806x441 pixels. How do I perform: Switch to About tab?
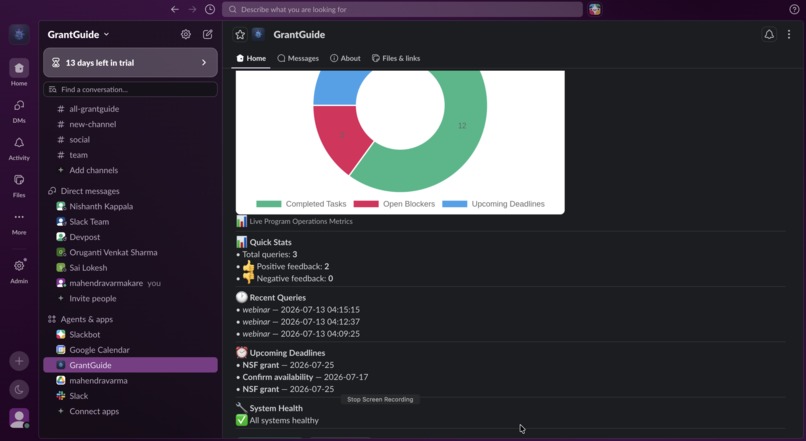pyautogui.click(x=345, y=58)
